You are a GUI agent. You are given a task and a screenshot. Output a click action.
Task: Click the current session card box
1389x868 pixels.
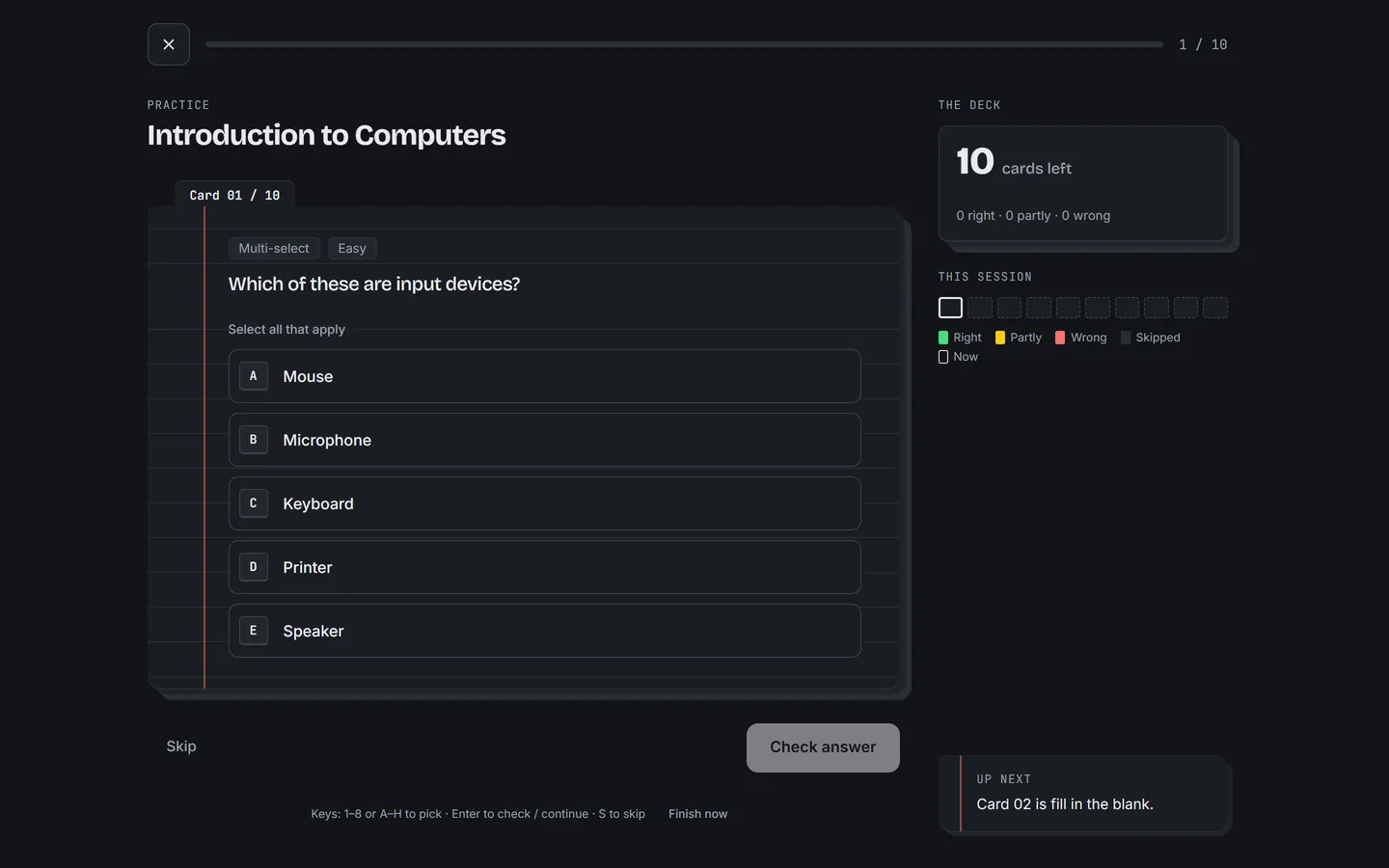click(x=950, y=308)
